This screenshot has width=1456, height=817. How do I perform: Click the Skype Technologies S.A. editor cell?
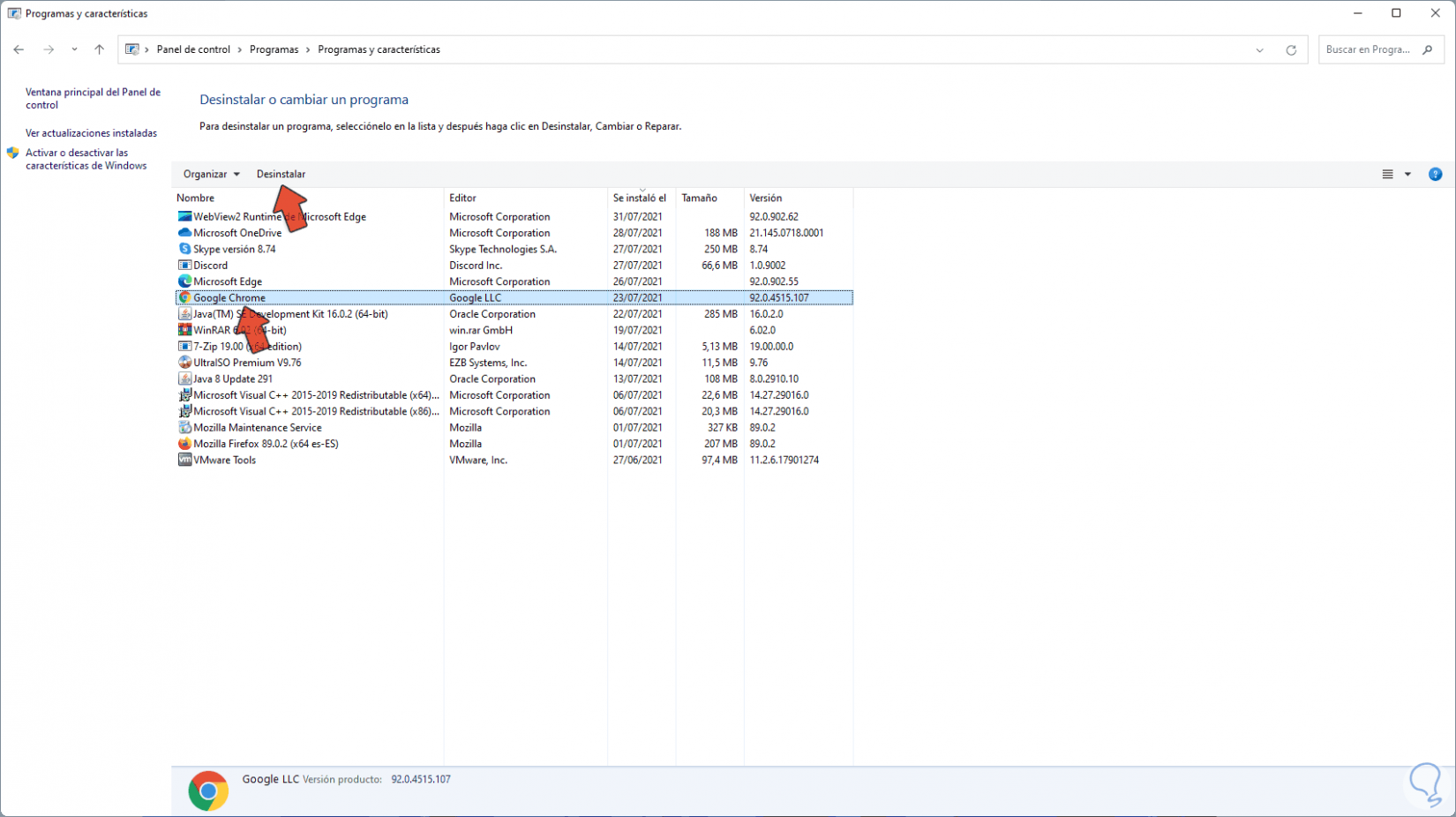coord(503,249)
